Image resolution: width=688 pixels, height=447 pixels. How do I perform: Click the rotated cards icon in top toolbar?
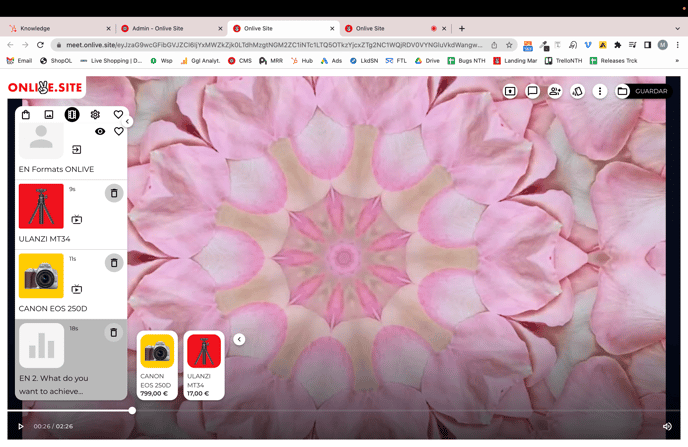(577, 91)
